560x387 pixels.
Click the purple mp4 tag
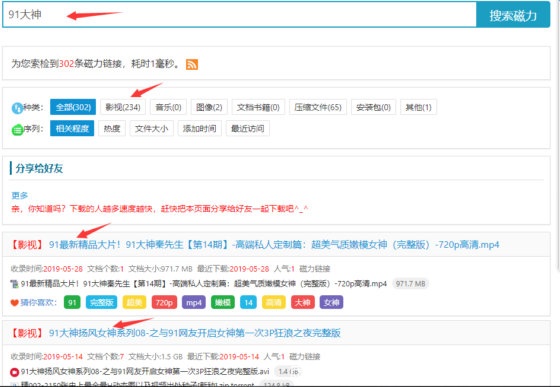(194, 303)
